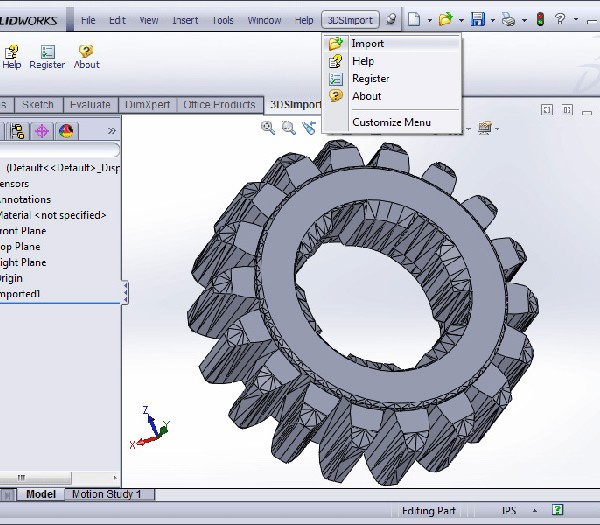Expand the Open dropdown arrow

click(461, 20)
